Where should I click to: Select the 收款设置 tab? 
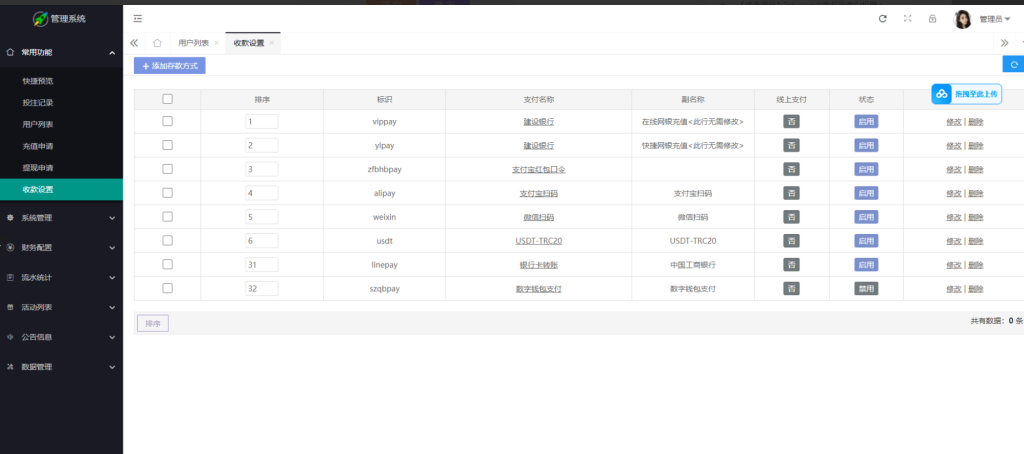coord(249,43)
